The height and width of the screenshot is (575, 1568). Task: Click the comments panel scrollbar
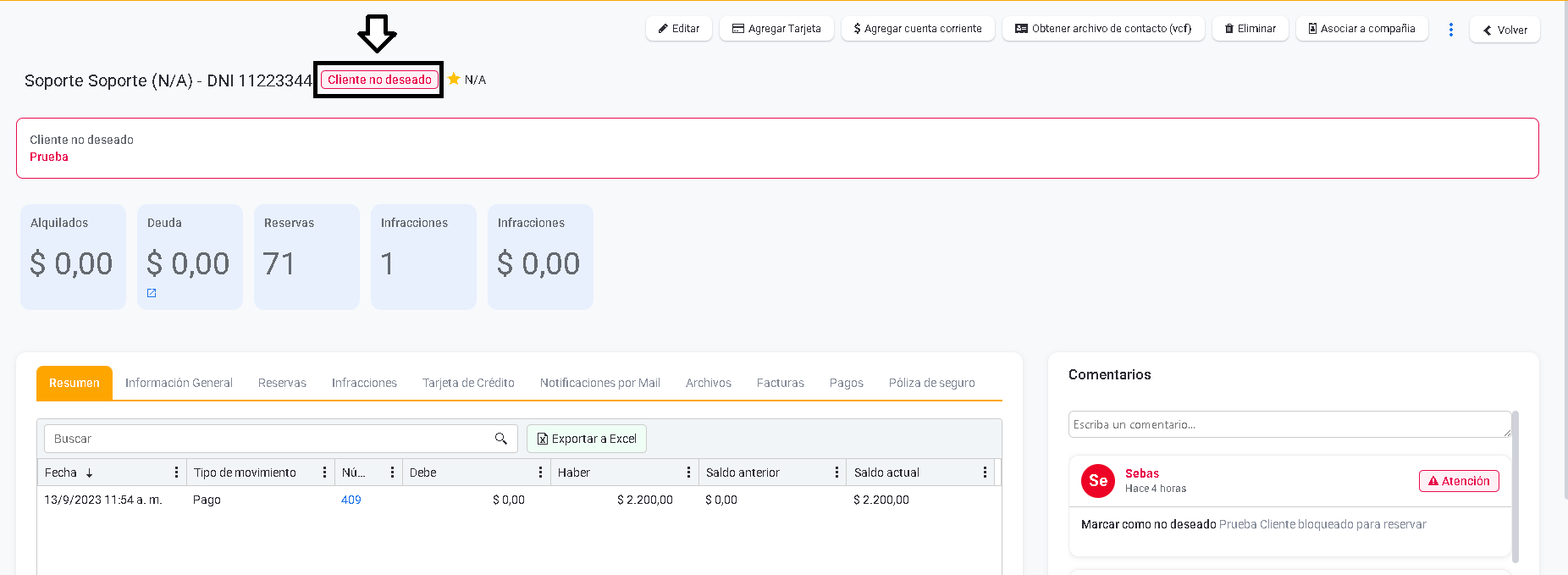[x=1516, y=486]
